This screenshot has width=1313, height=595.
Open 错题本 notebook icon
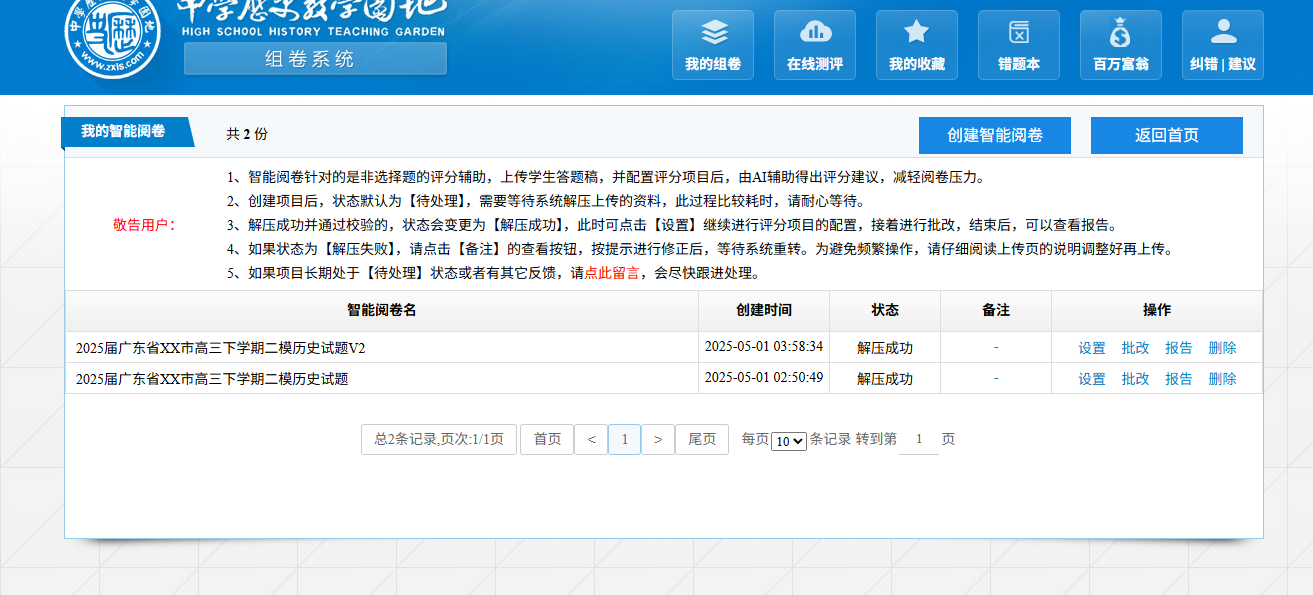pyautogui.click(x=1019, y=34)
